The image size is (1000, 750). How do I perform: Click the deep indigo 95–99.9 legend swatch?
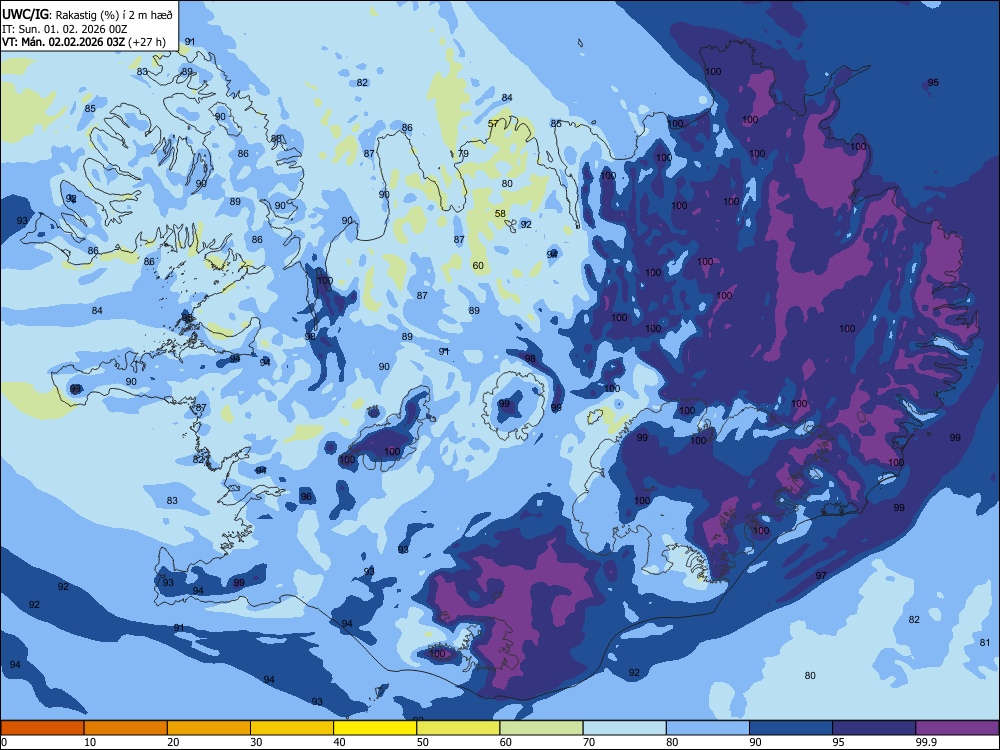[874, 728]
